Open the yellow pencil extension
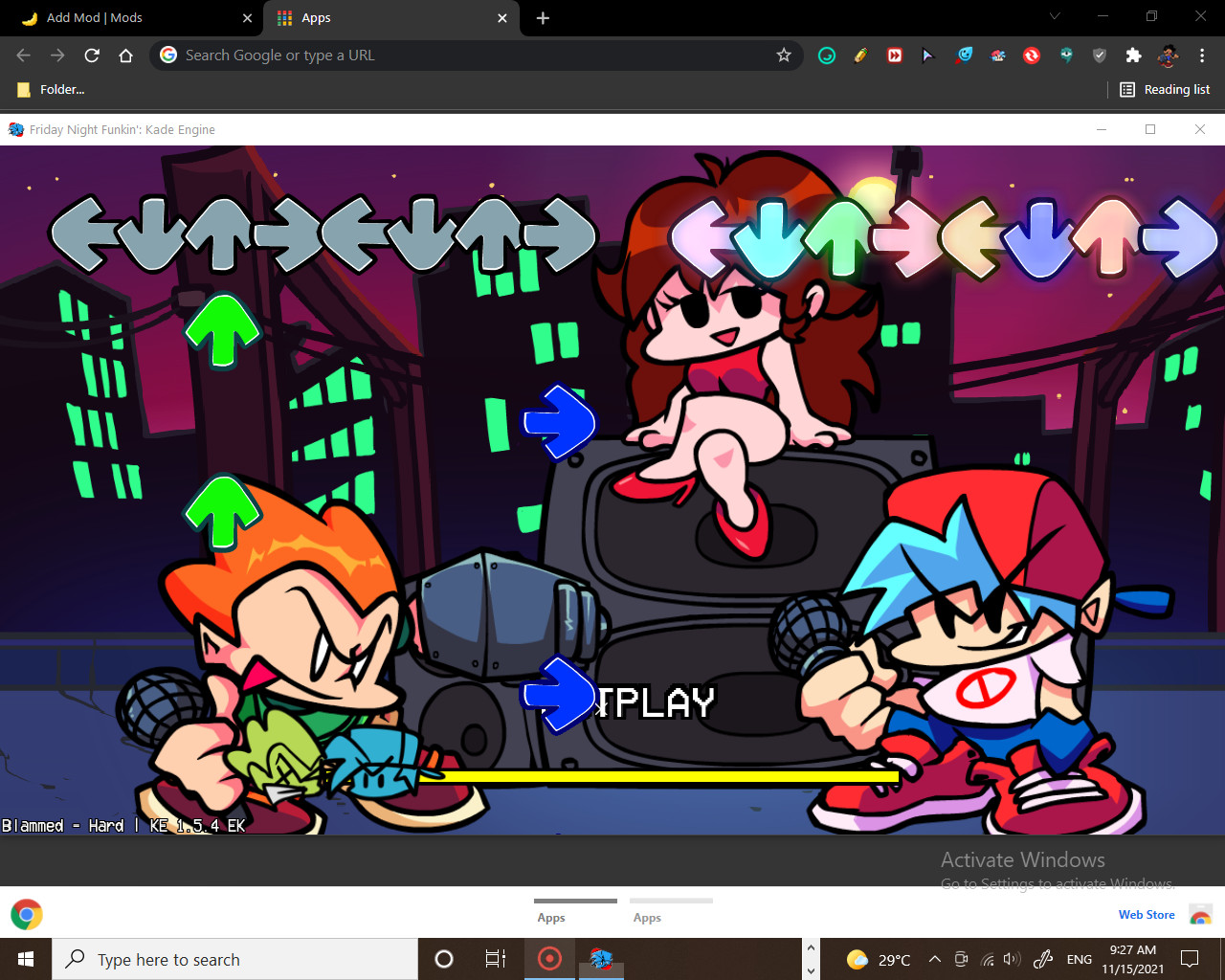The image size is (1225, 980). [860, 56]
